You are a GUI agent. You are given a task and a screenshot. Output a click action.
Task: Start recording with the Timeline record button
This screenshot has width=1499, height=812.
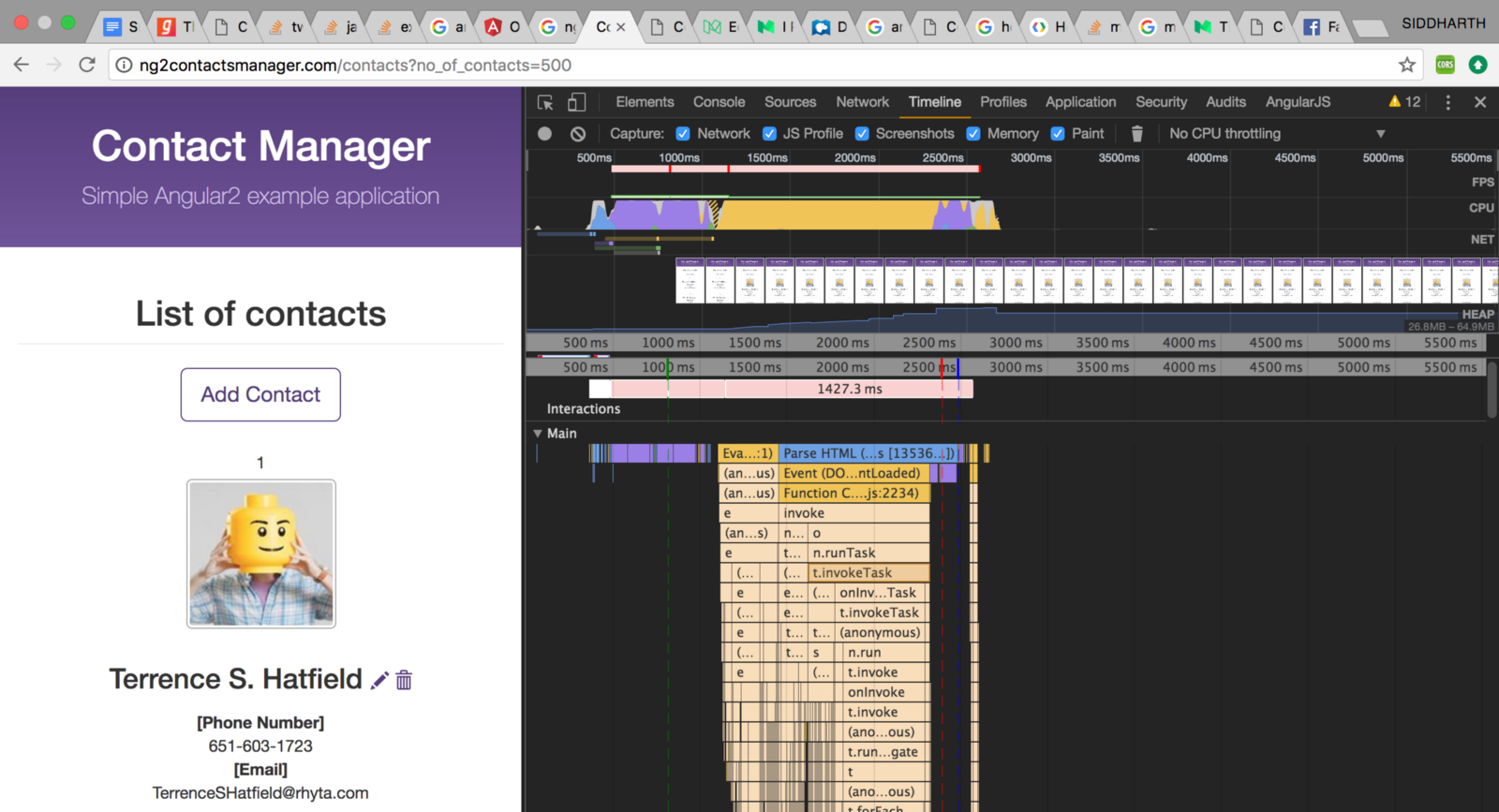click(x=544, y=134)
